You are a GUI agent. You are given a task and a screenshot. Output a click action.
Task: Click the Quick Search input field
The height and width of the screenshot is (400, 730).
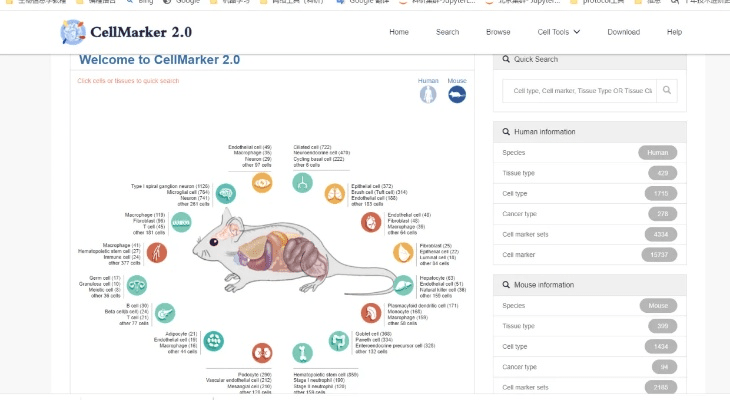point(581,91)
